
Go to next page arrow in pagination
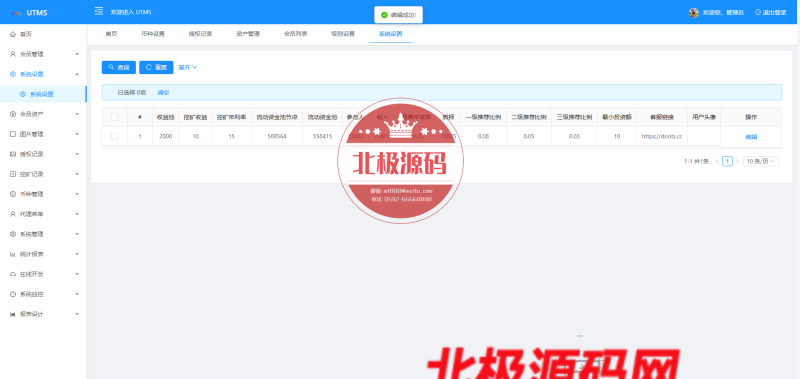tap(737, 161)
